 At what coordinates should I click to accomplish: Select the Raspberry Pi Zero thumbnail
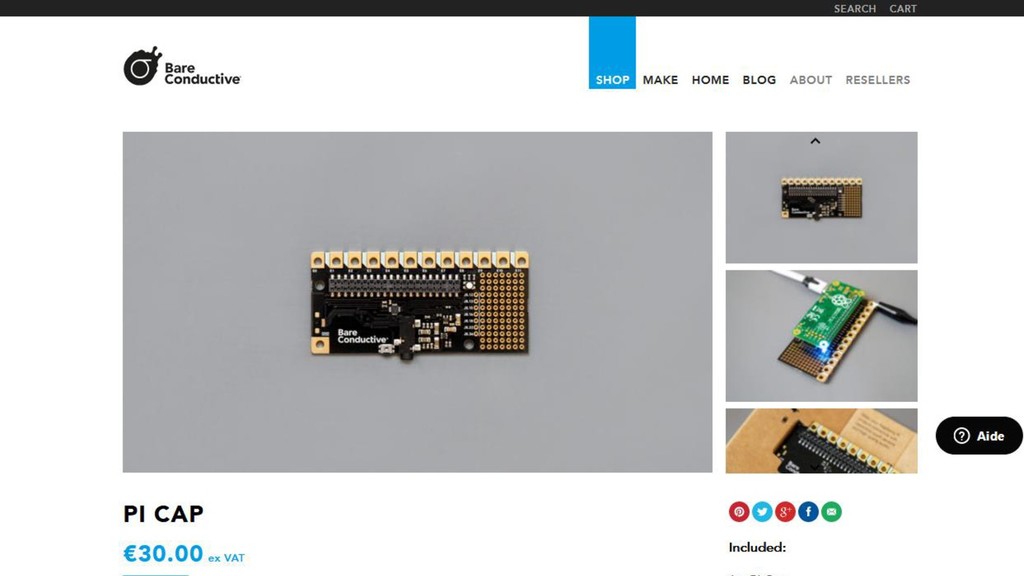point(822,336)
